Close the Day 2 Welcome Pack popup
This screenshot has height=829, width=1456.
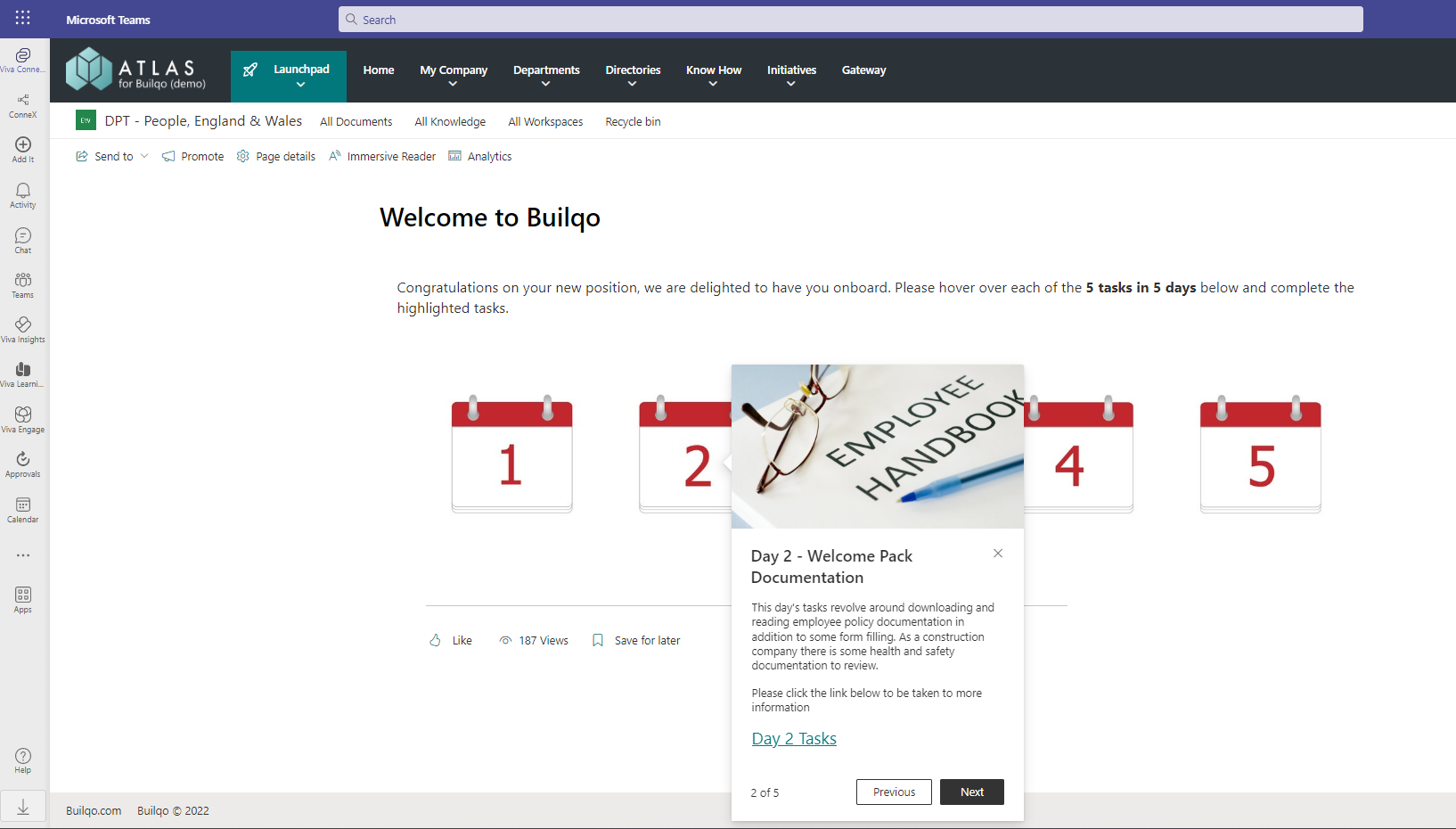tap(998, 554)
